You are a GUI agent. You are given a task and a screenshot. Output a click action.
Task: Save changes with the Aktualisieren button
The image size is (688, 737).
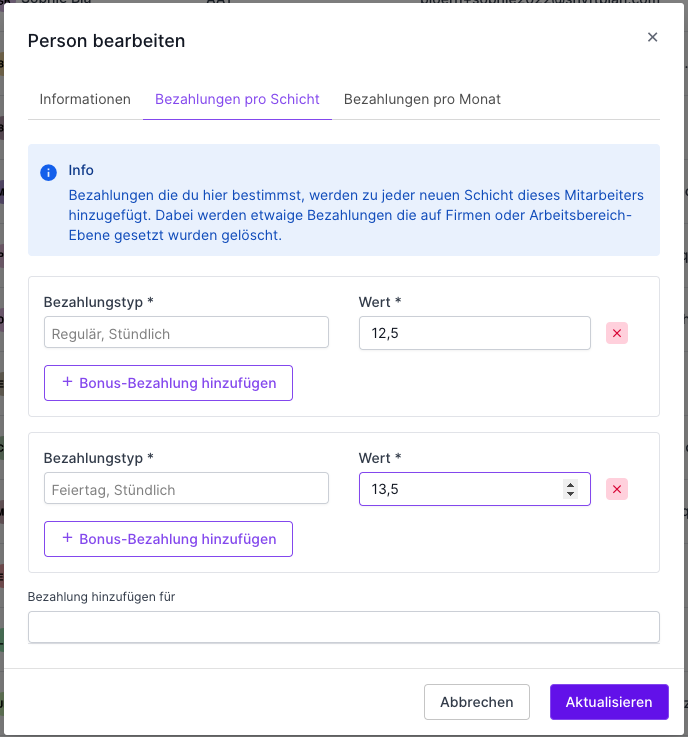pyautogui.click(x=609, y=702)
